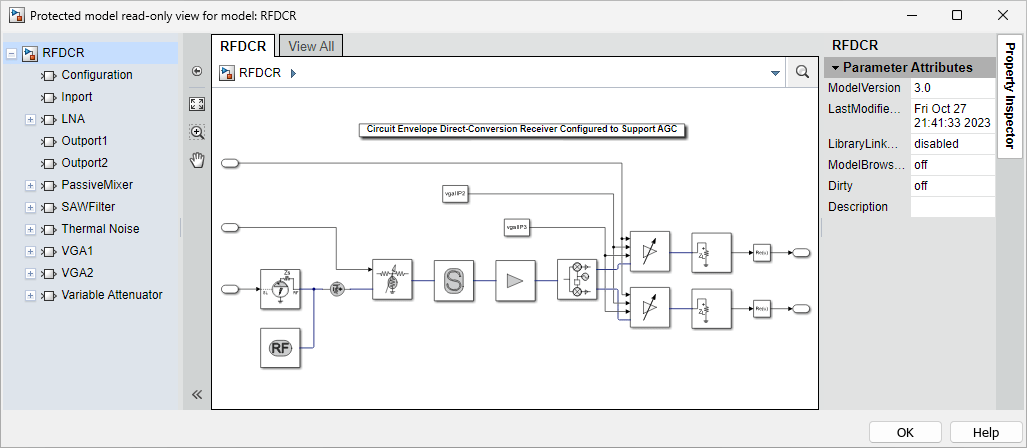Select Outport2 in the model tree

point(84,162)
